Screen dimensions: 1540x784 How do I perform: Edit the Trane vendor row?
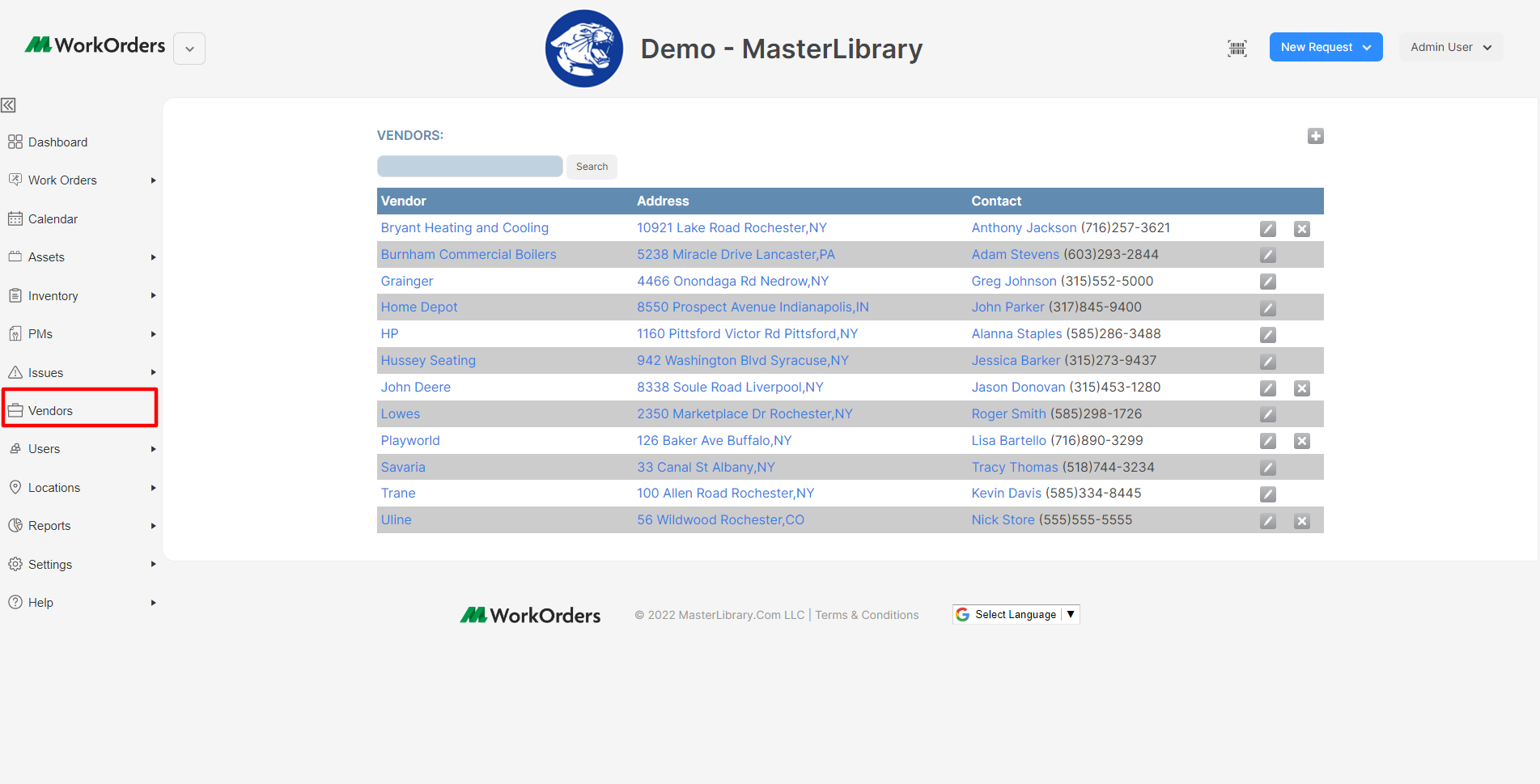click(x=1267, y=494)
